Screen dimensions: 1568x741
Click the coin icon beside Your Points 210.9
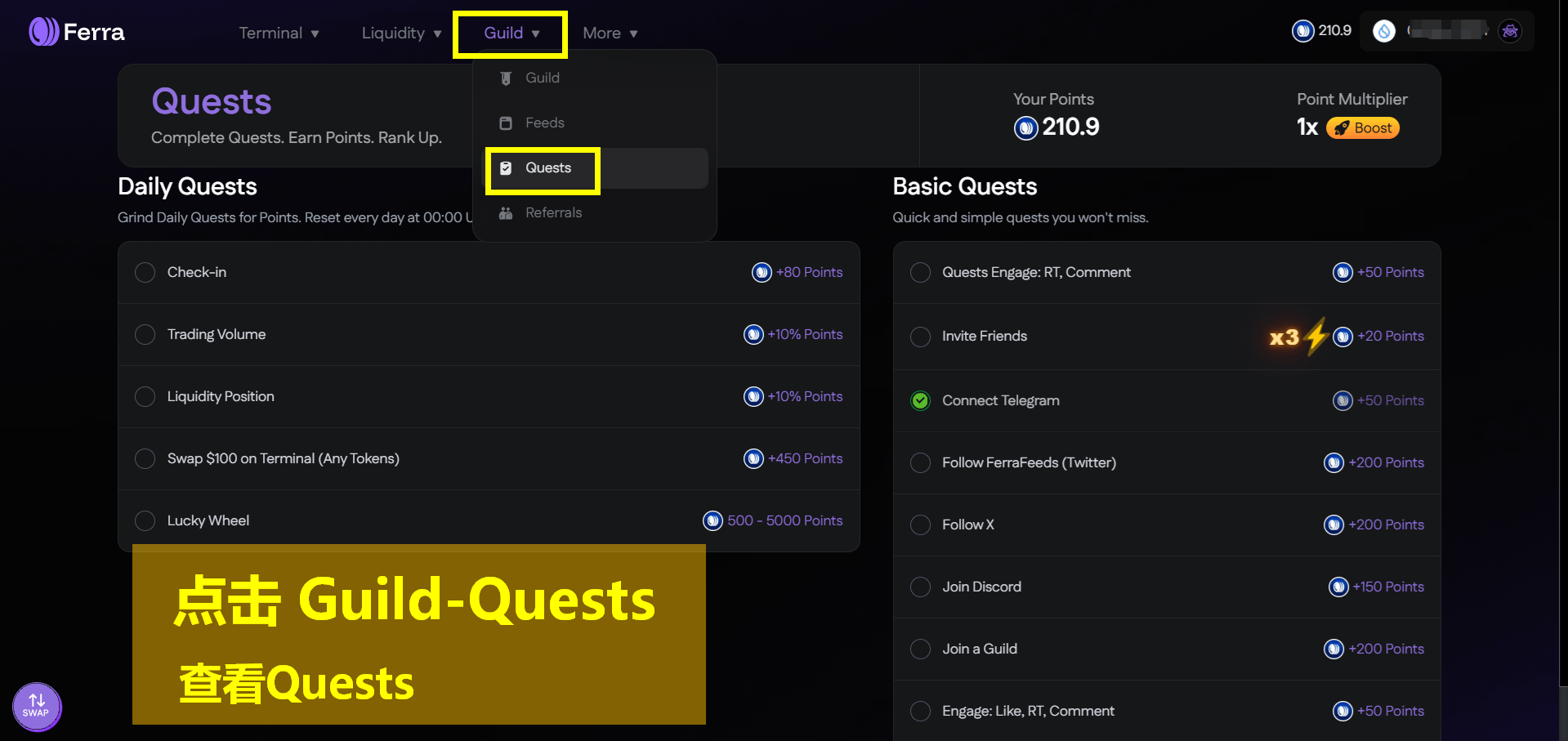tap(1025, 127)
